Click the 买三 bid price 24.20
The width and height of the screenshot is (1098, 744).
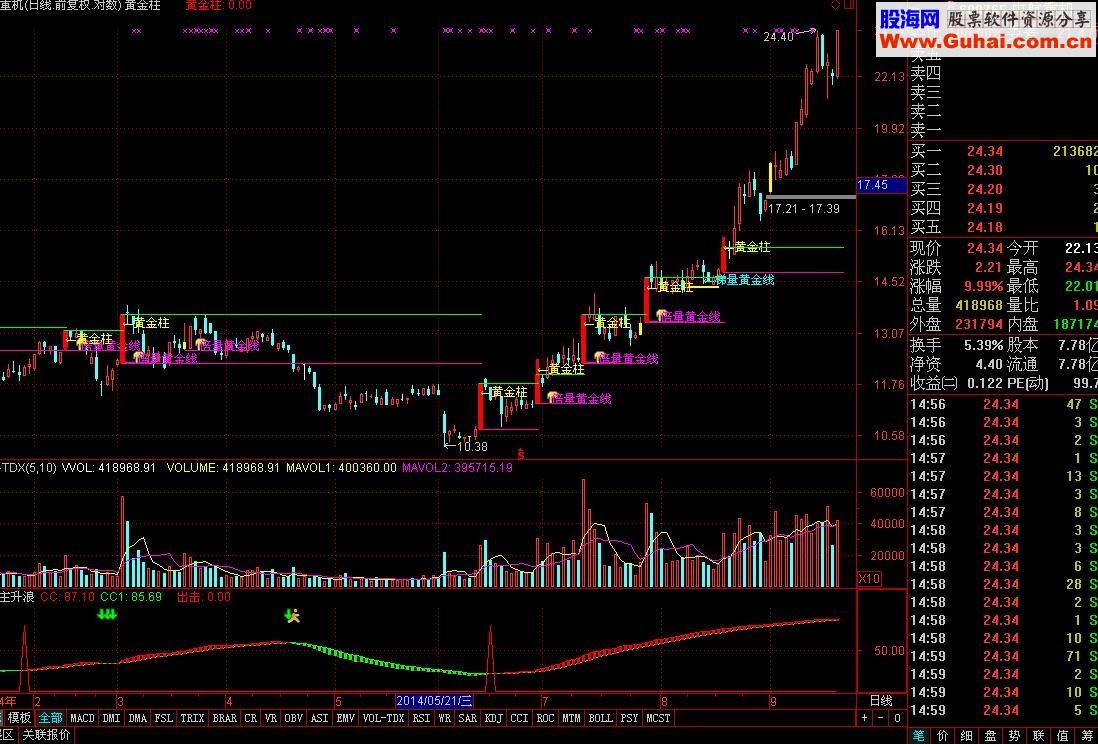(985, 189)
